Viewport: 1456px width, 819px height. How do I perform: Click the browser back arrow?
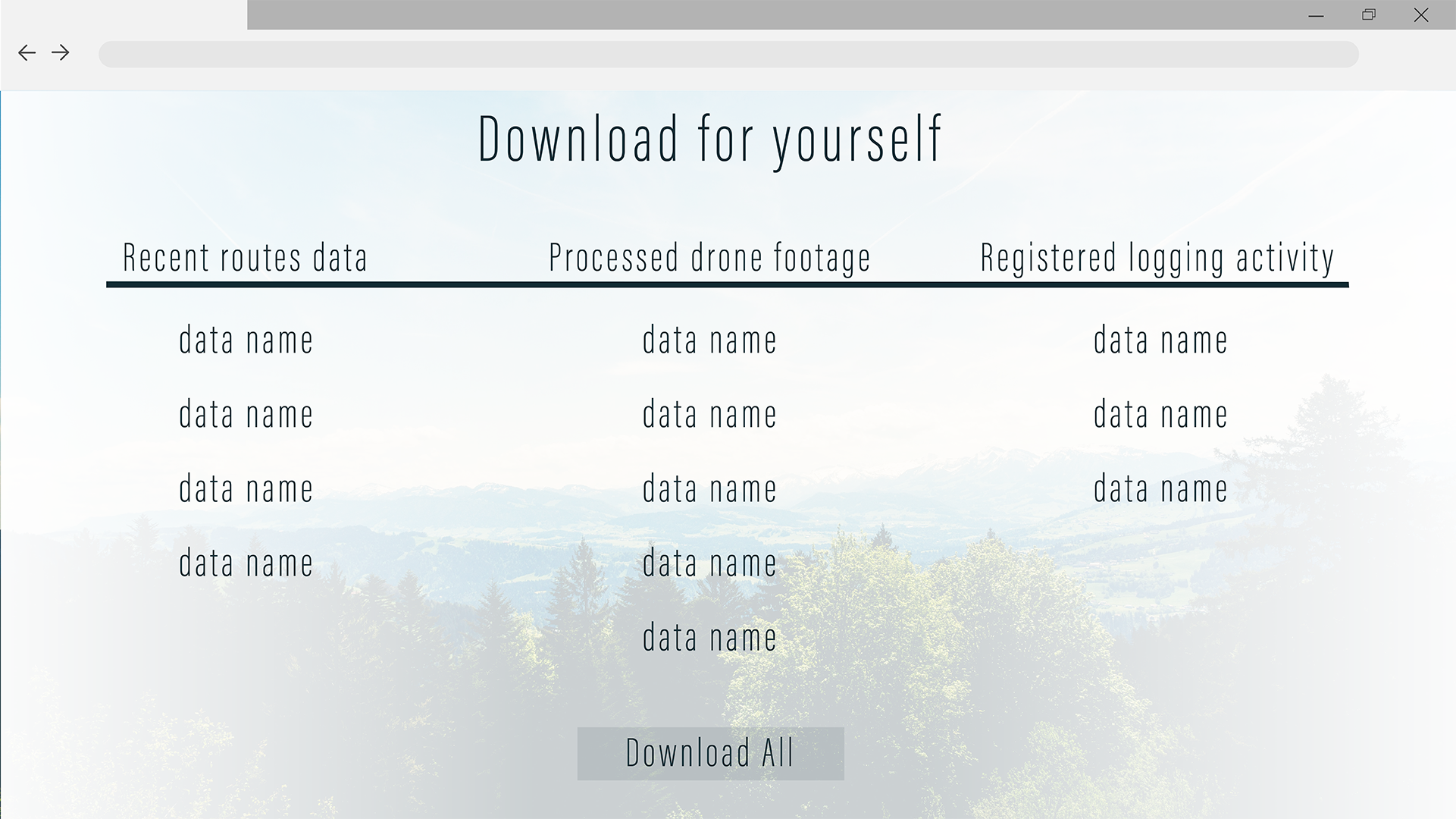(27, 52)
